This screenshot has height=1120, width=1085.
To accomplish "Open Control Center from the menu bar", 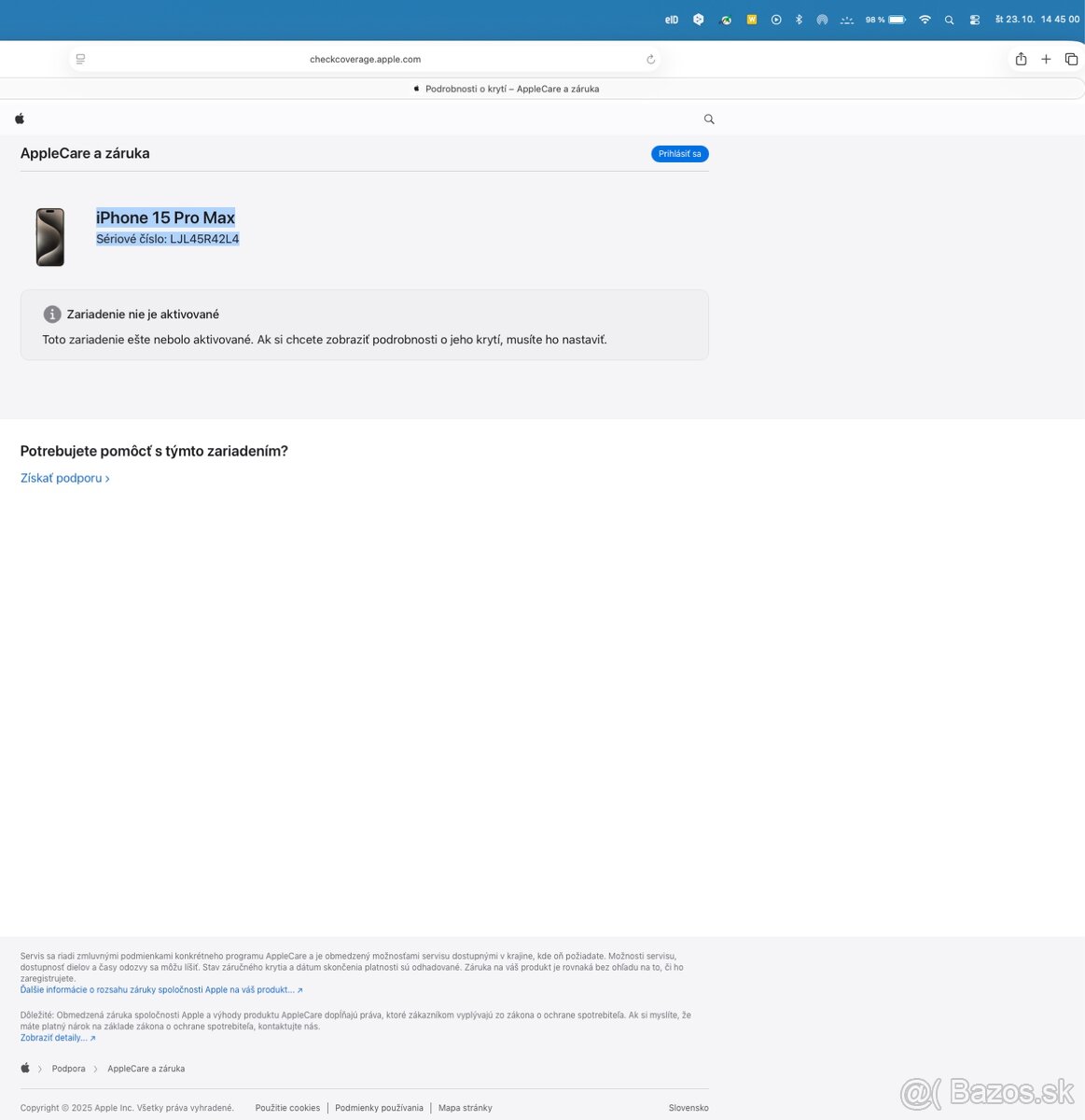I will click(974, 20).
